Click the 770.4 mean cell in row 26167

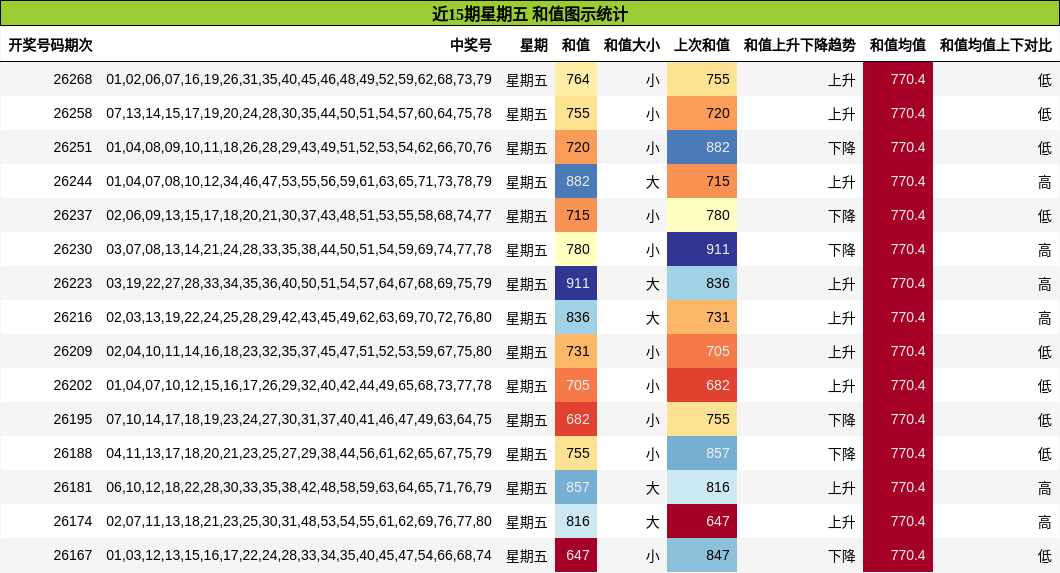898,555
